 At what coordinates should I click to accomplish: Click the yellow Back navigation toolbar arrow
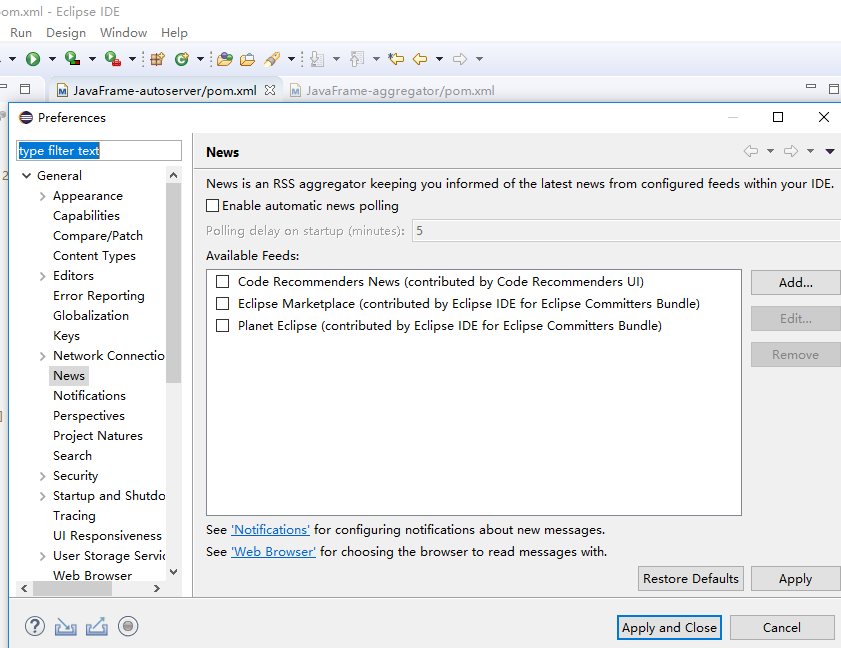420,58
